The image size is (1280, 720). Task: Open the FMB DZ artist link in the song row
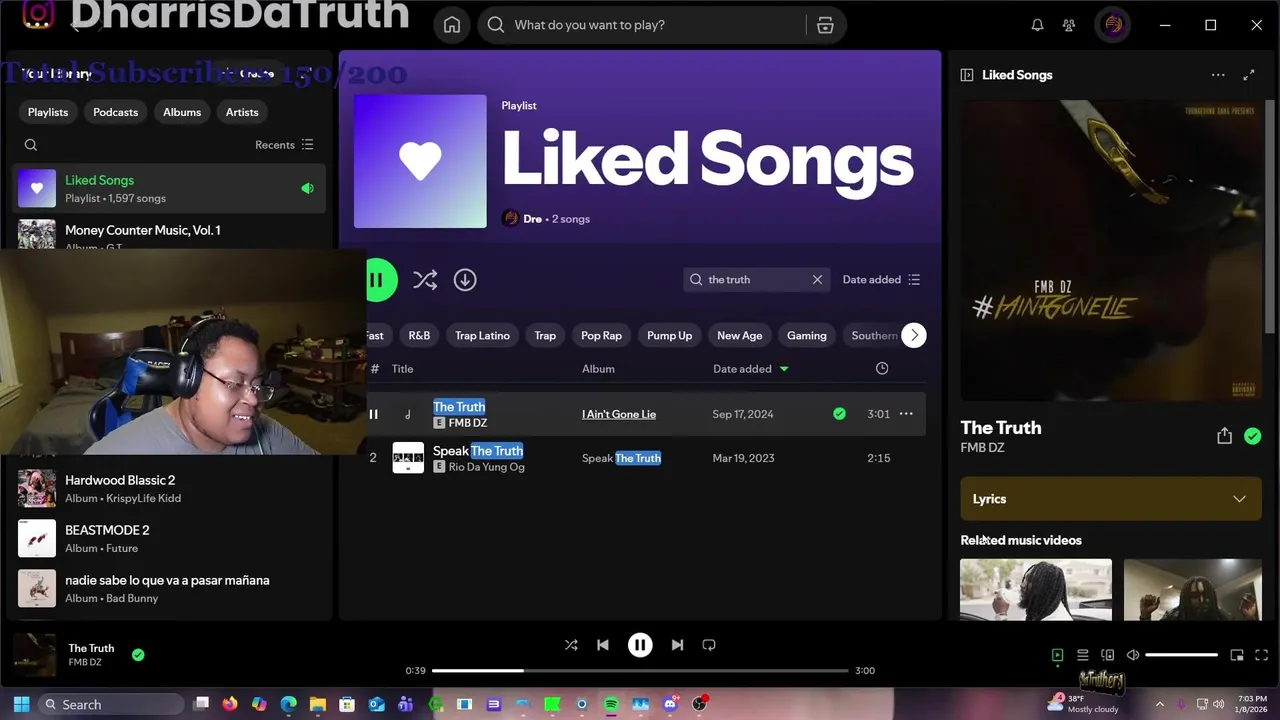coord(468,423)
